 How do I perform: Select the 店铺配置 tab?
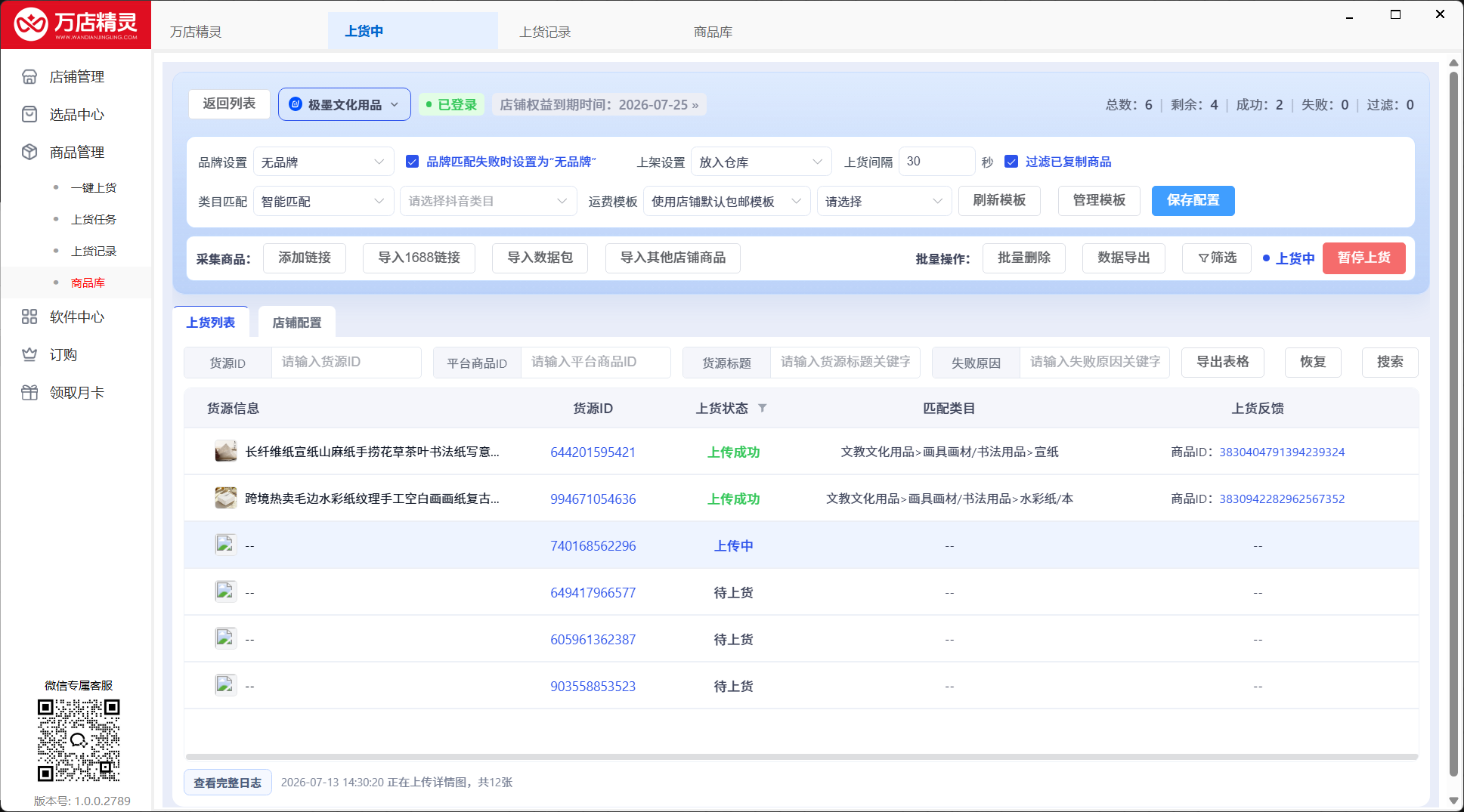coord(297,323)
